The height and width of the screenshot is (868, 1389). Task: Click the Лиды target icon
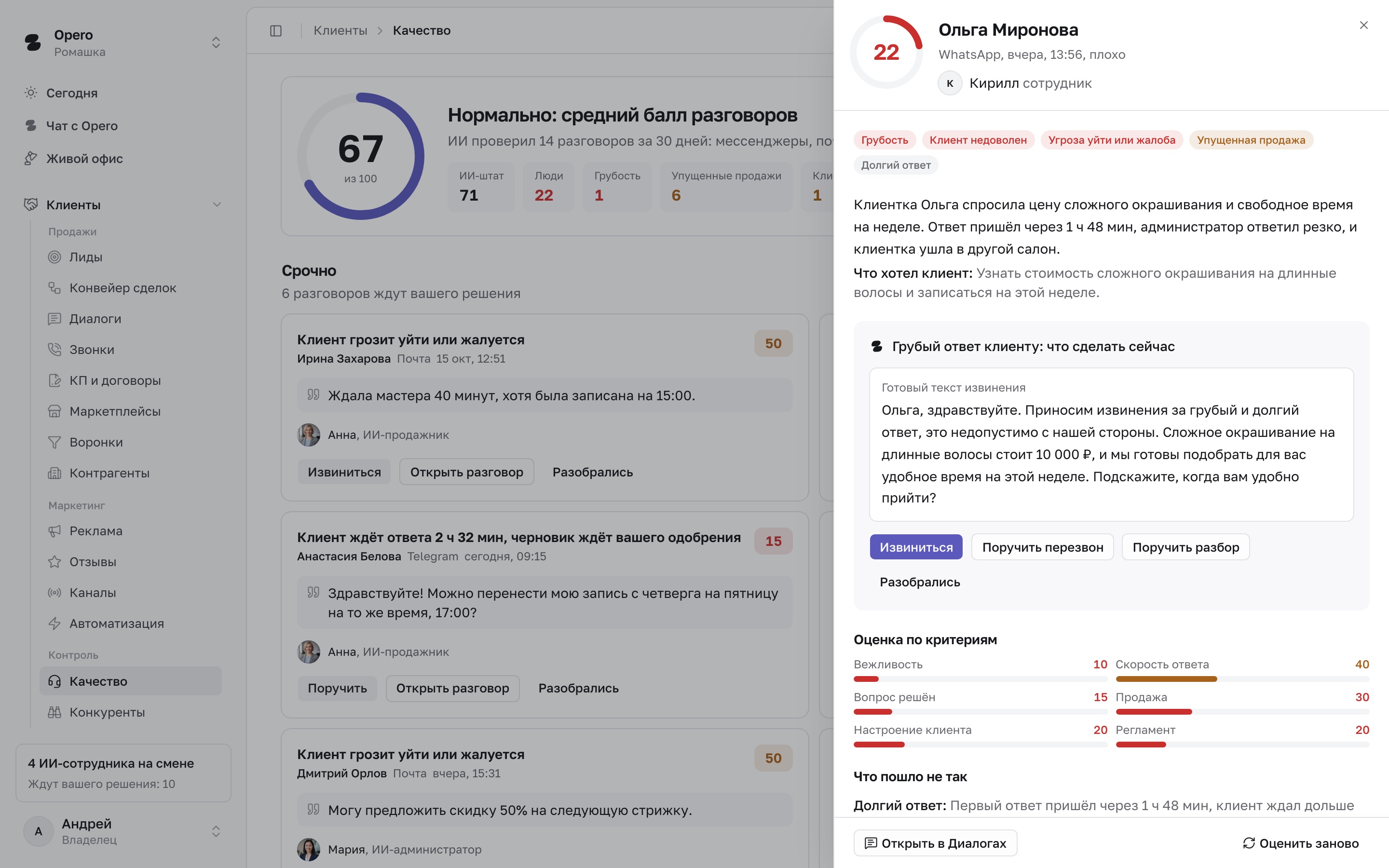click(54, 257)
